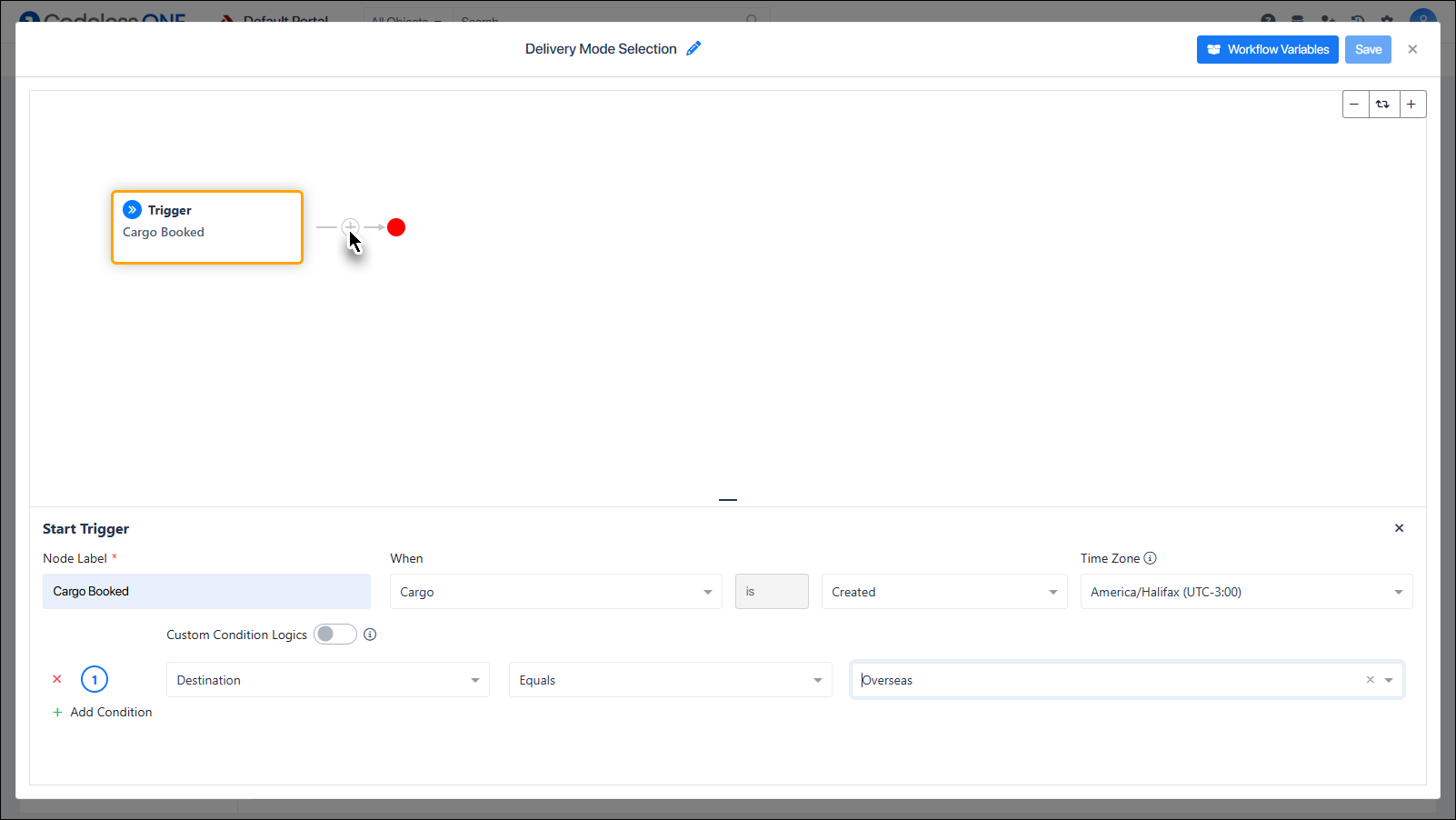Screen dimensions: 1456x820
Task: Select the Cargo Booked trigger node
Action: [x=207, y=227]
